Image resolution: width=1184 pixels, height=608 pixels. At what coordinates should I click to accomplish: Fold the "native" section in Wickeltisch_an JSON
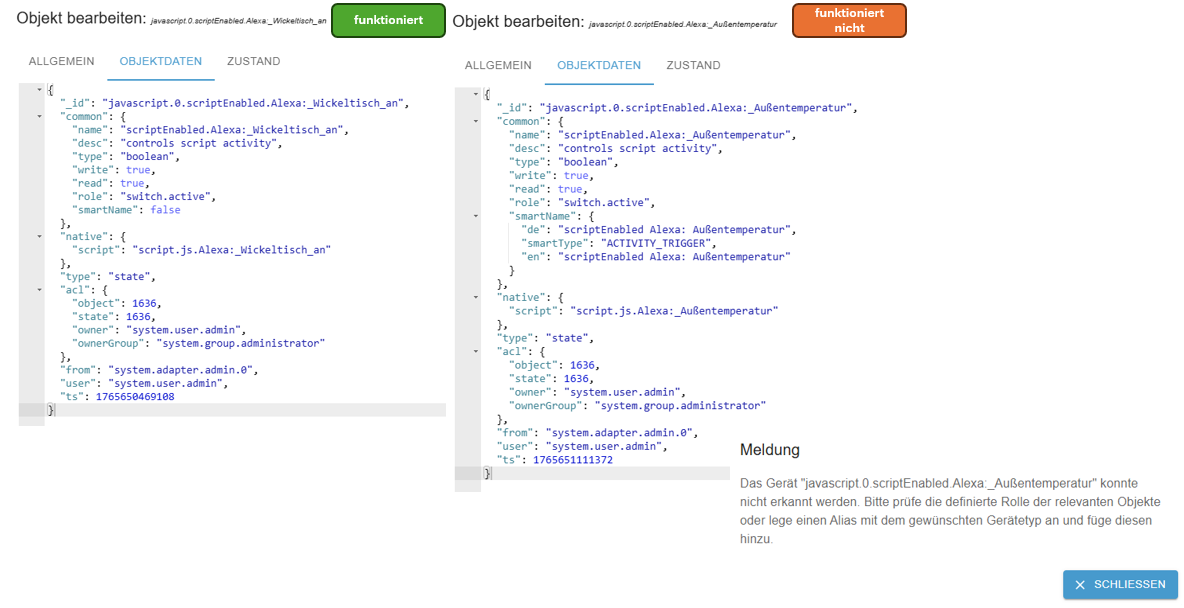(39, 237)
